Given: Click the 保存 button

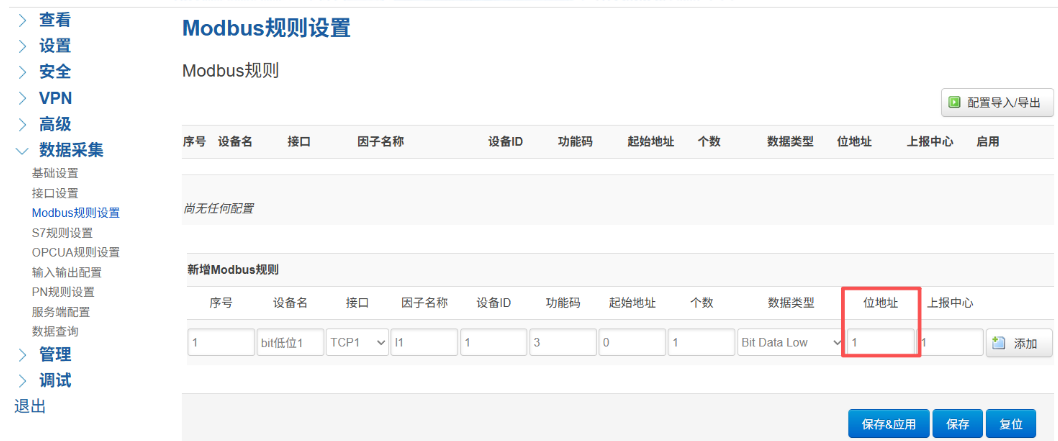Looking at the screenshot, I should coord(957,424).
